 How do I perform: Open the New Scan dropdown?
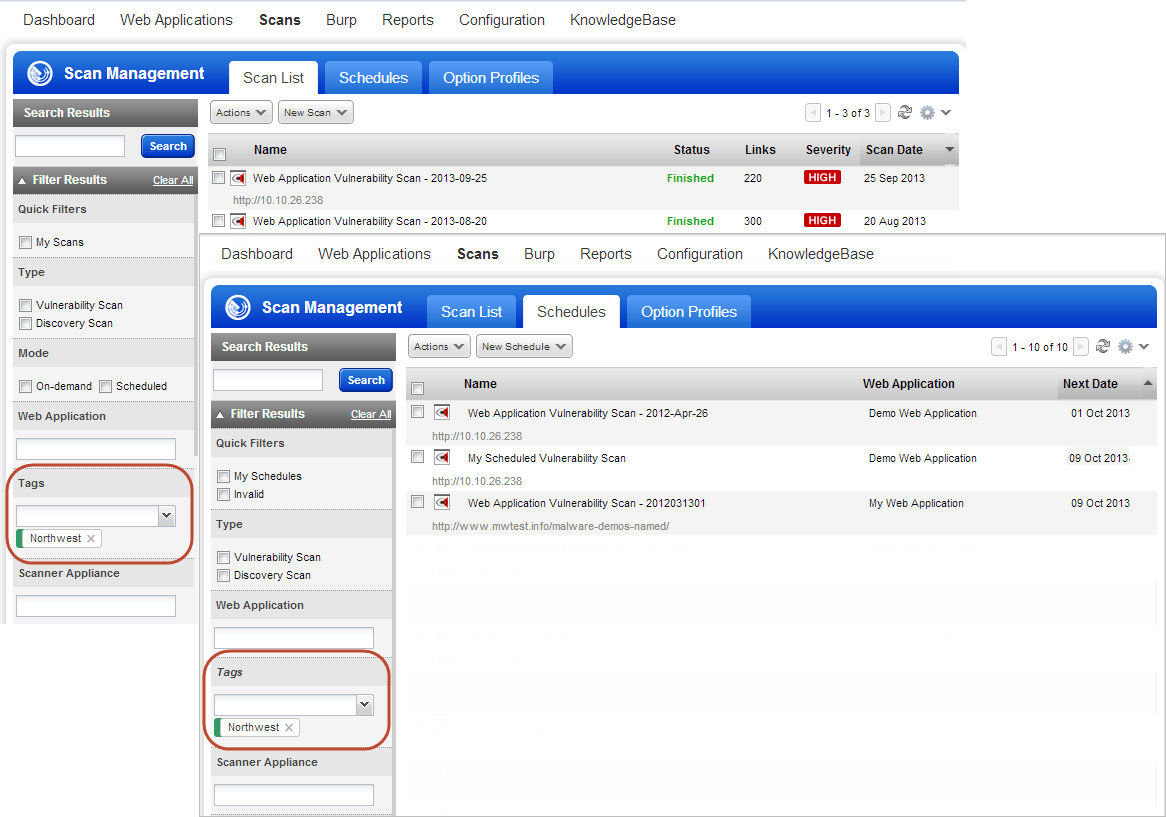315,112
